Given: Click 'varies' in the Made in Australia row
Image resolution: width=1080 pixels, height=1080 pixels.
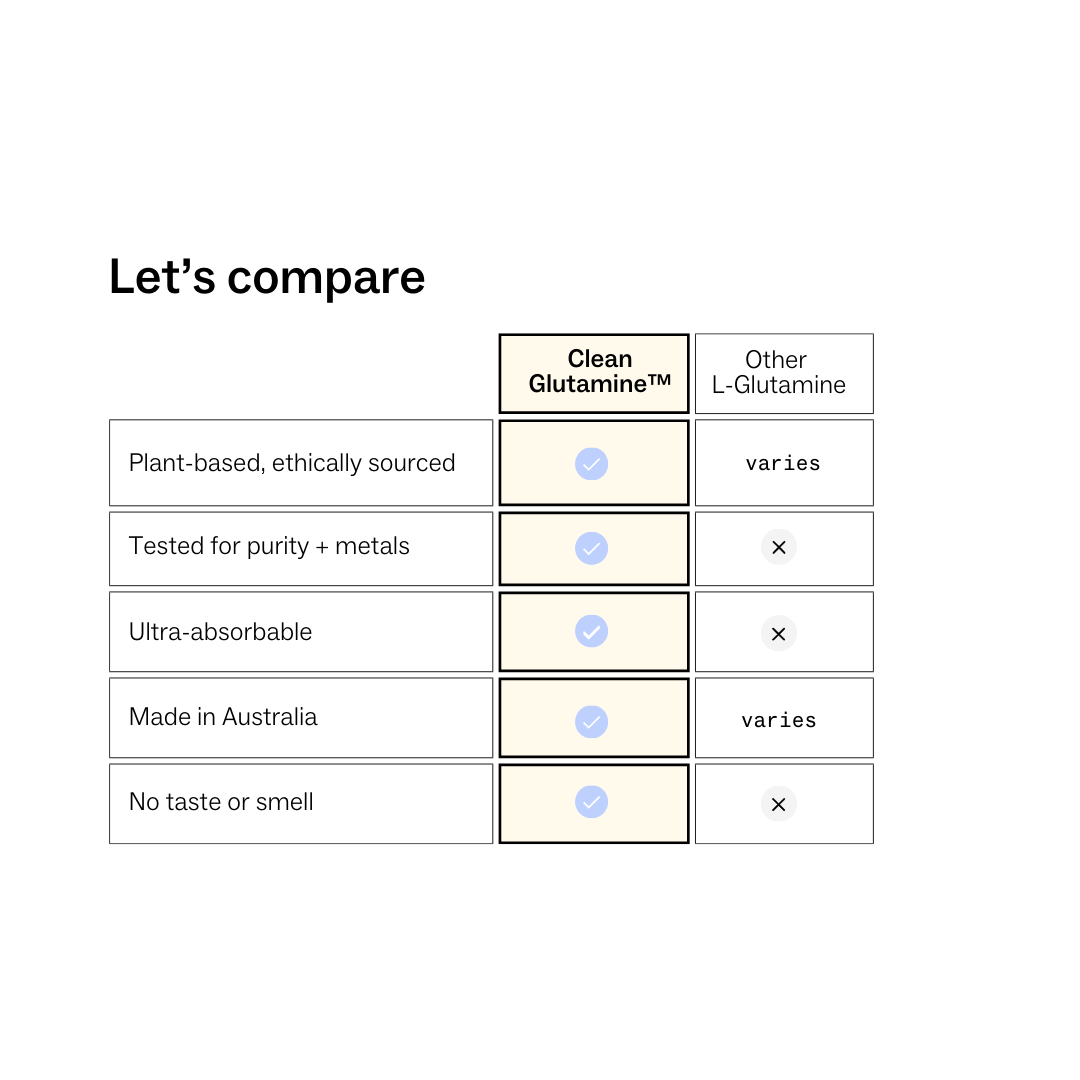Looking at the screenshot, I should (x=779, y=720).
